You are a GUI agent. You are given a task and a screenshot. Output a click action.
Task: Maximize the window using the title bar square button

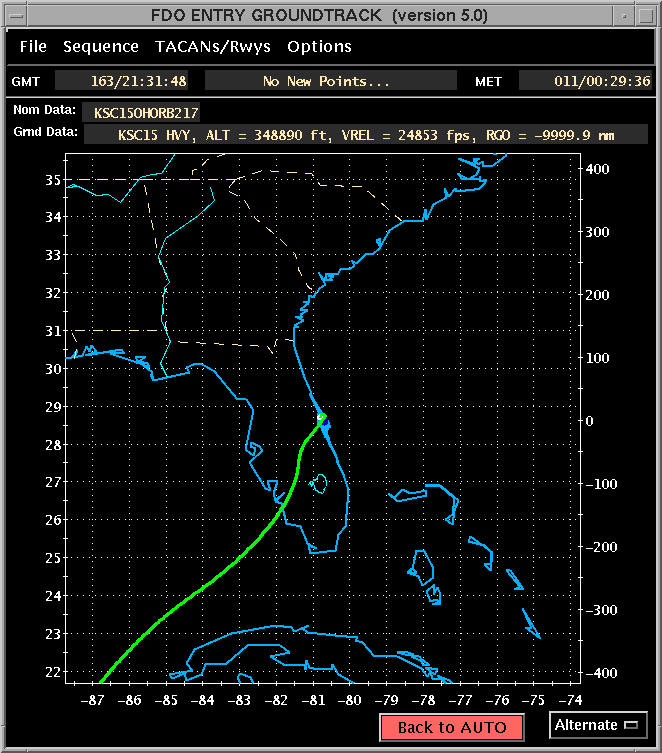(x=646, y=16)
